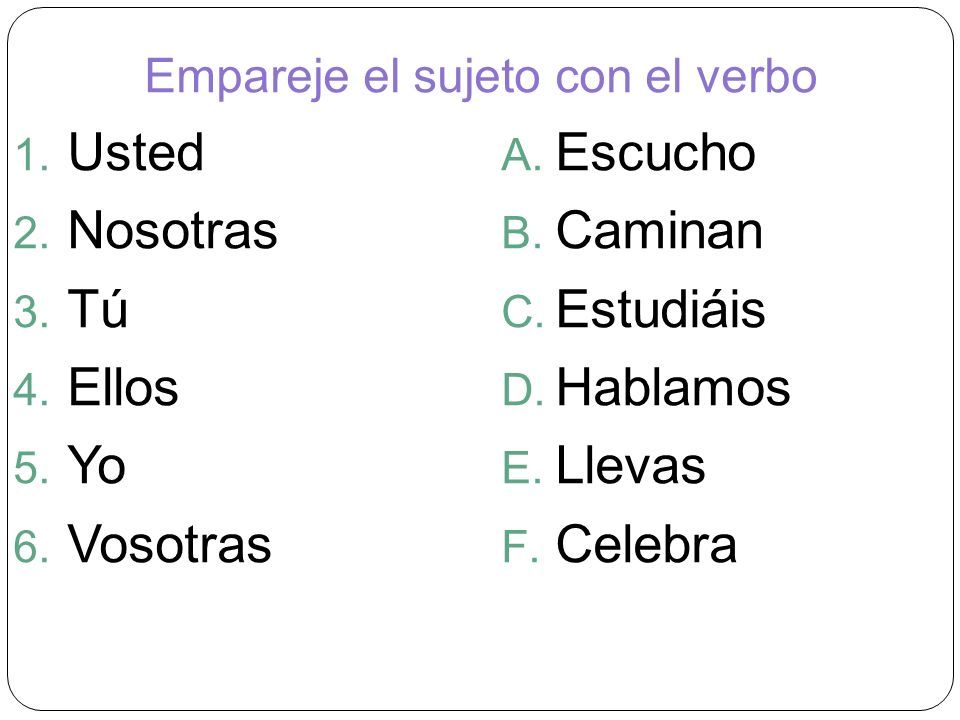Select the subject 'Usted'
The width and height of the screenshot is (960, 720).
point(136,152)
